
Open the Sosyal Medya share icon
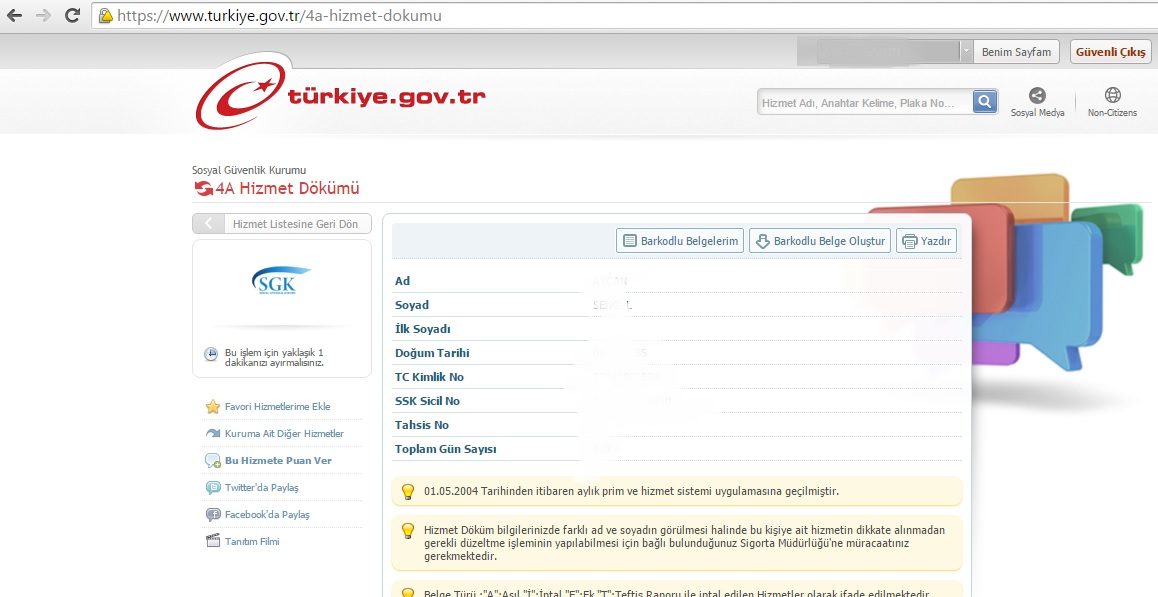[1038, 95]
